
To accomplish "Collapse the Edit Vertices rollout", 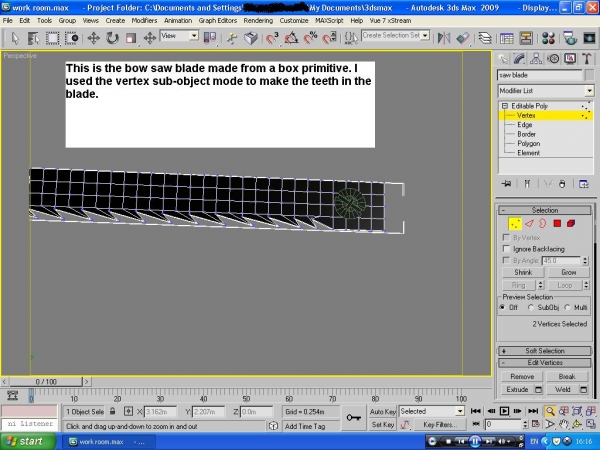I will pyautogui.click(x=545, y=362).
